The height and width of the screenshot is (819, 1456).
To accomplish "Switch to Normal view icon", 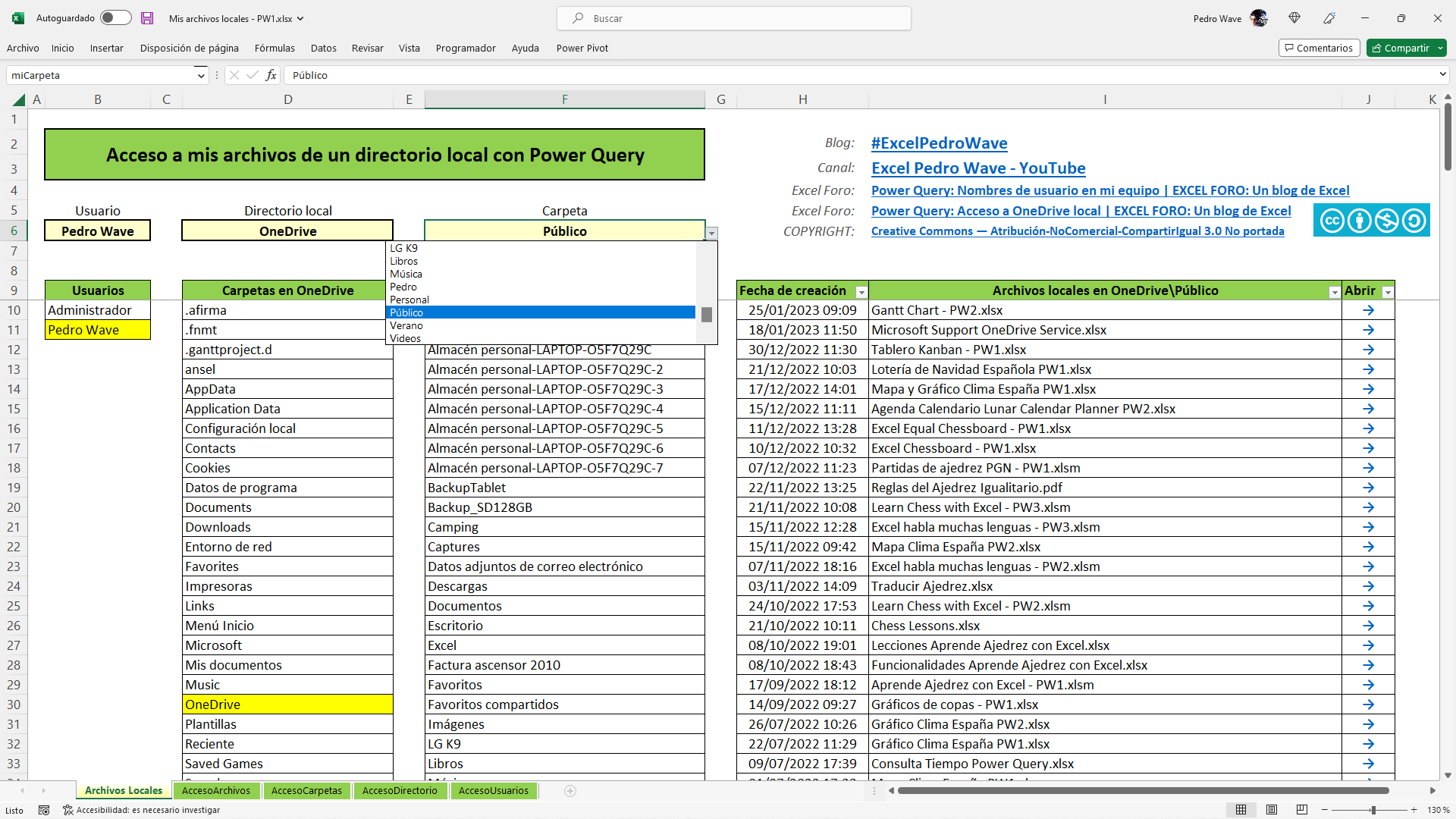I will (x=1241, y=810).
